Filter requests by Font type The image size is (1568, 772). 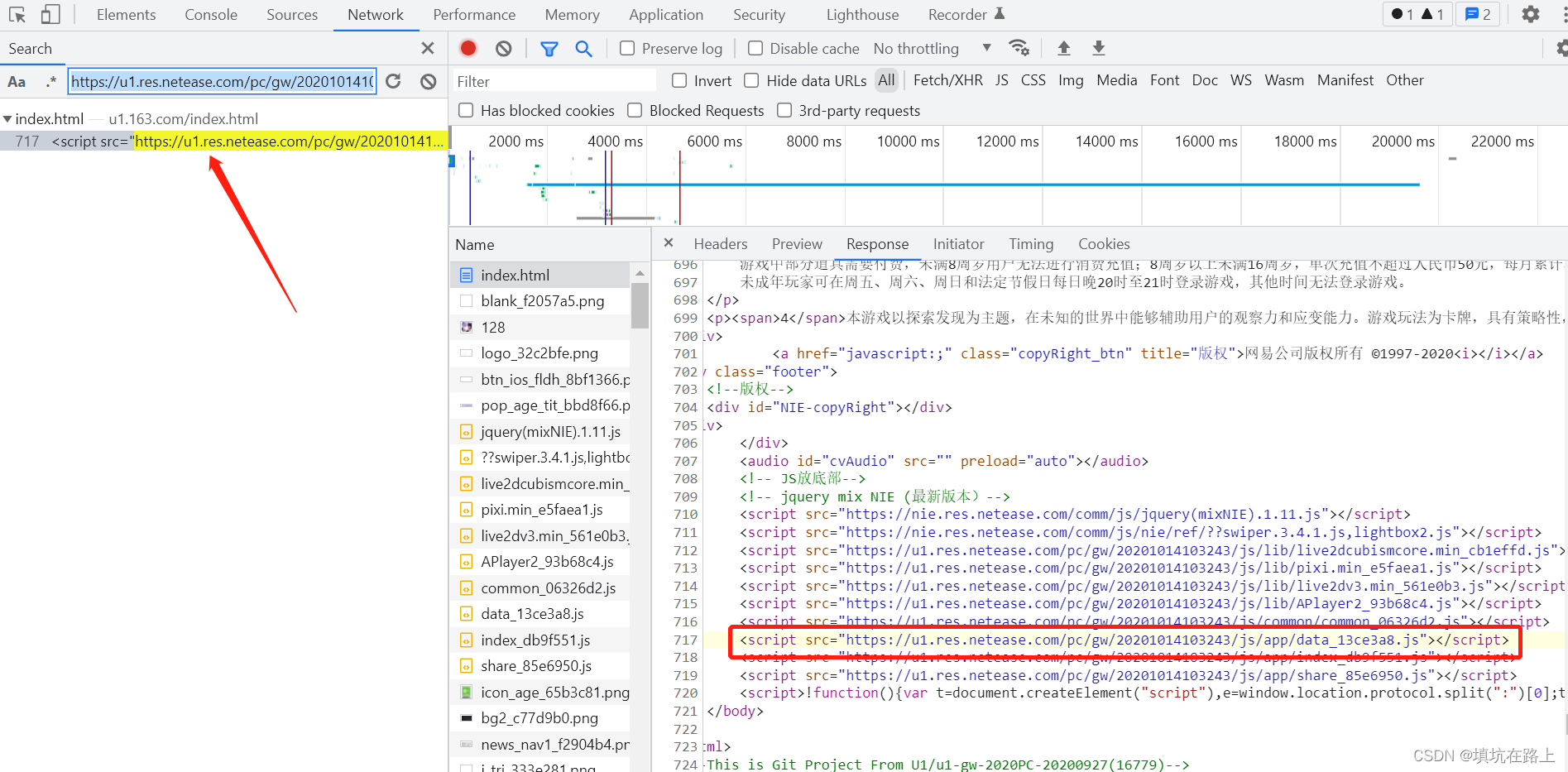tap(1164, 80)
